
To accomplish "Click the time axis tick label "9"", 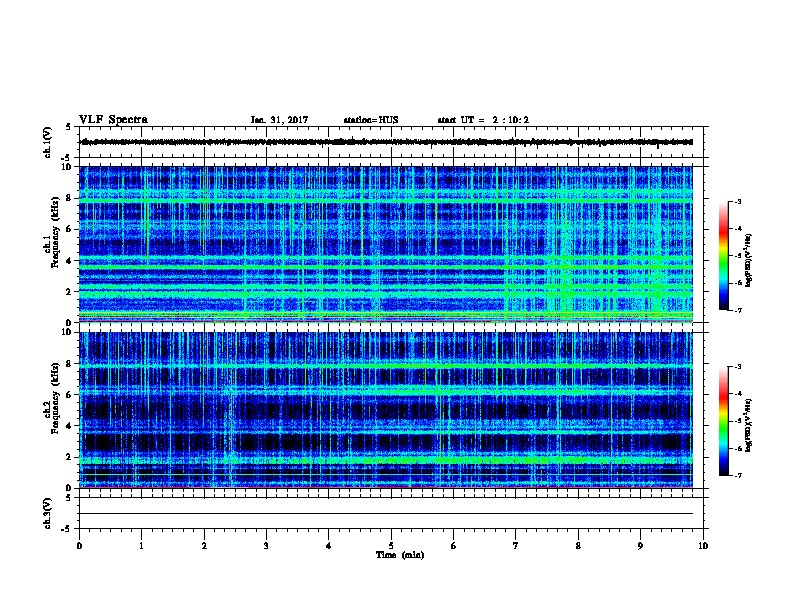I will coord(640,546).
